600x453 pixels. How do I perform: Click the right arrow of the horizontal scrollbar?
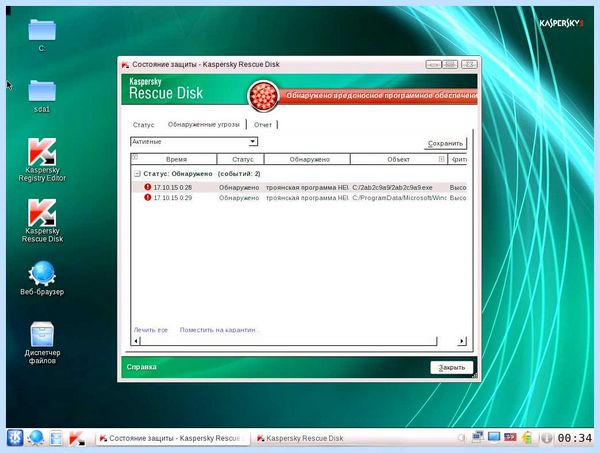click(x=462, y=341)
